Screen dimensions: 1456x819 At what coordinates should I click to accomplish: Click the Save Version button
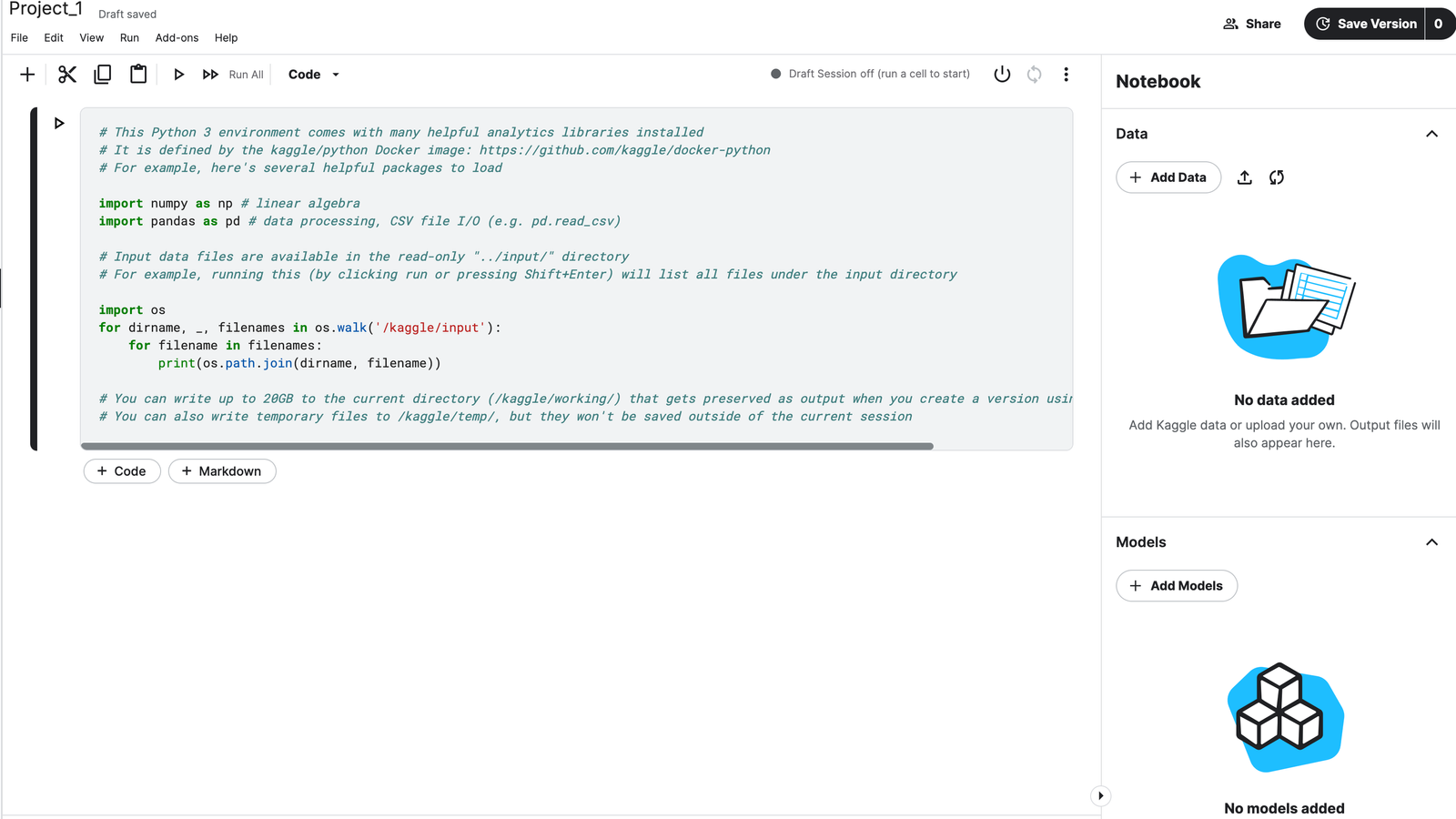coord(1374,24)
